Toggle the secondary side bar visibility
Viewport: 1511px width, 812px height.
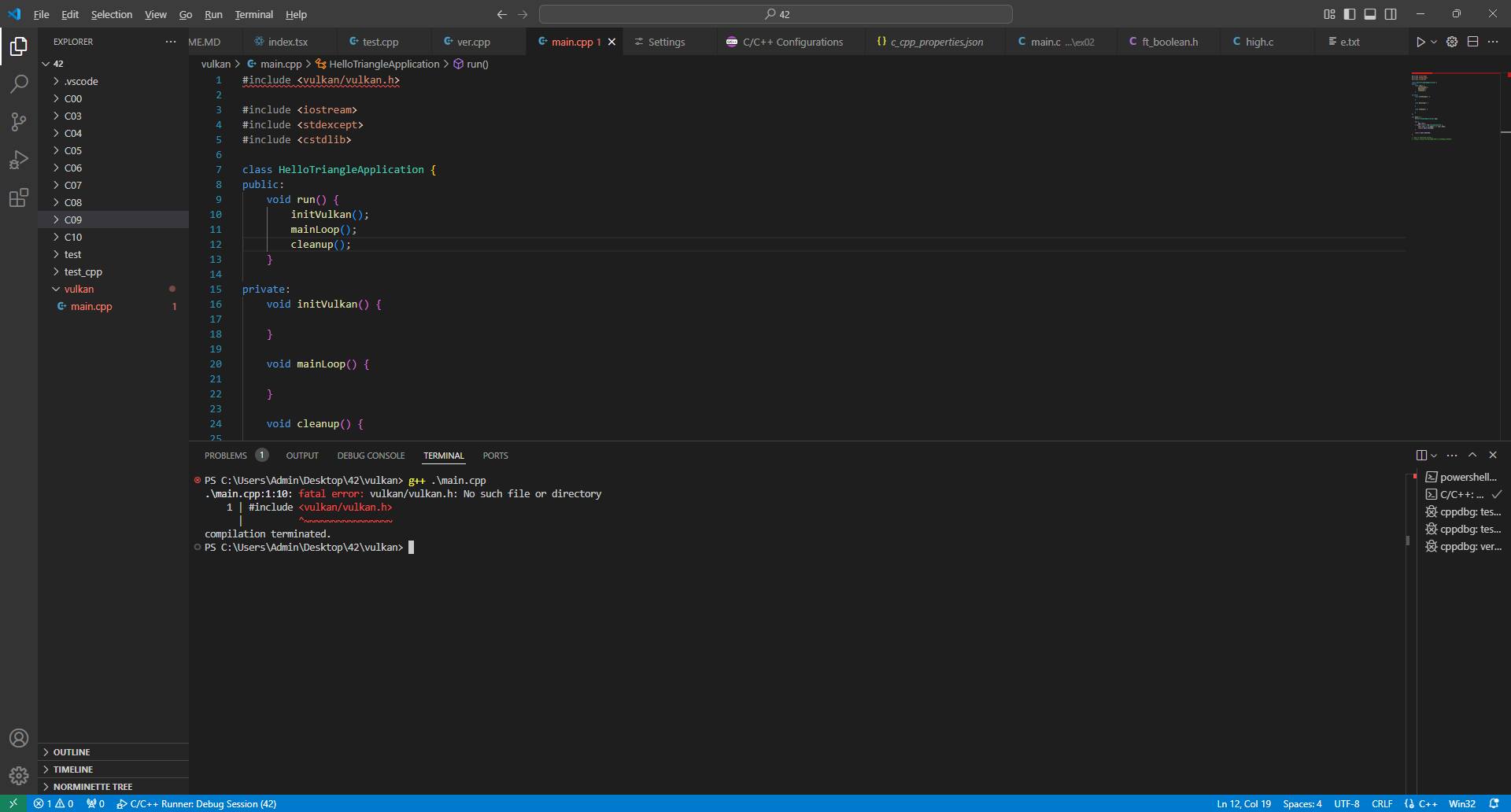click(1391, 14)
